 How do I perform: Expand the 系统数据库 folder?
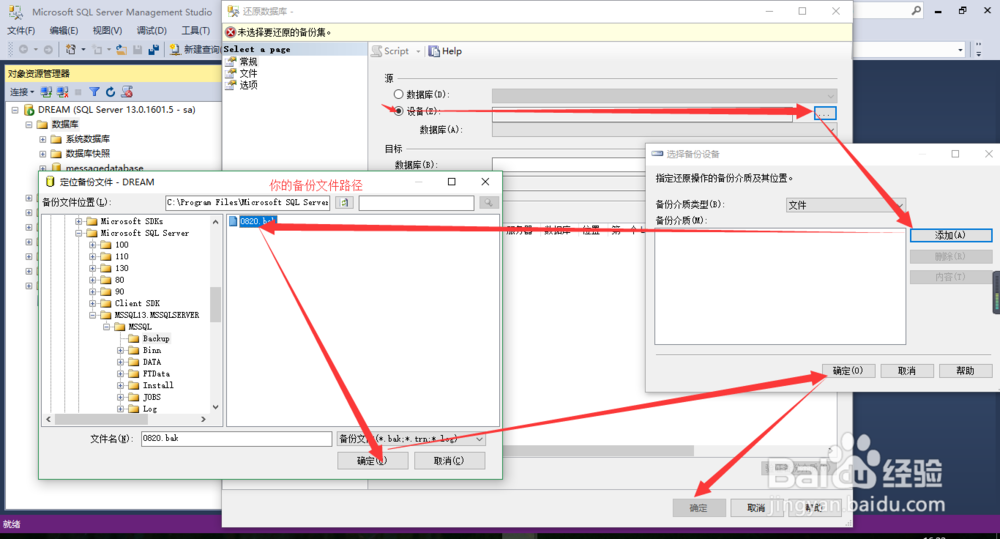(x=43, y=139)
